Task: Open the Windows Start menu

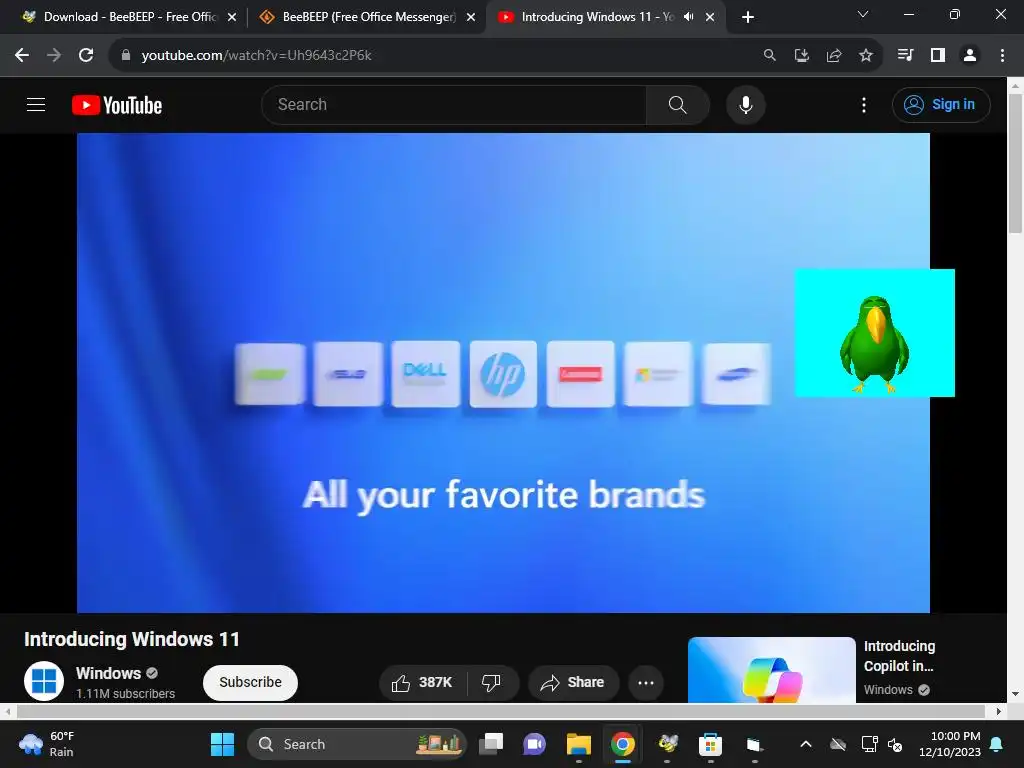Action: [222, 744]
